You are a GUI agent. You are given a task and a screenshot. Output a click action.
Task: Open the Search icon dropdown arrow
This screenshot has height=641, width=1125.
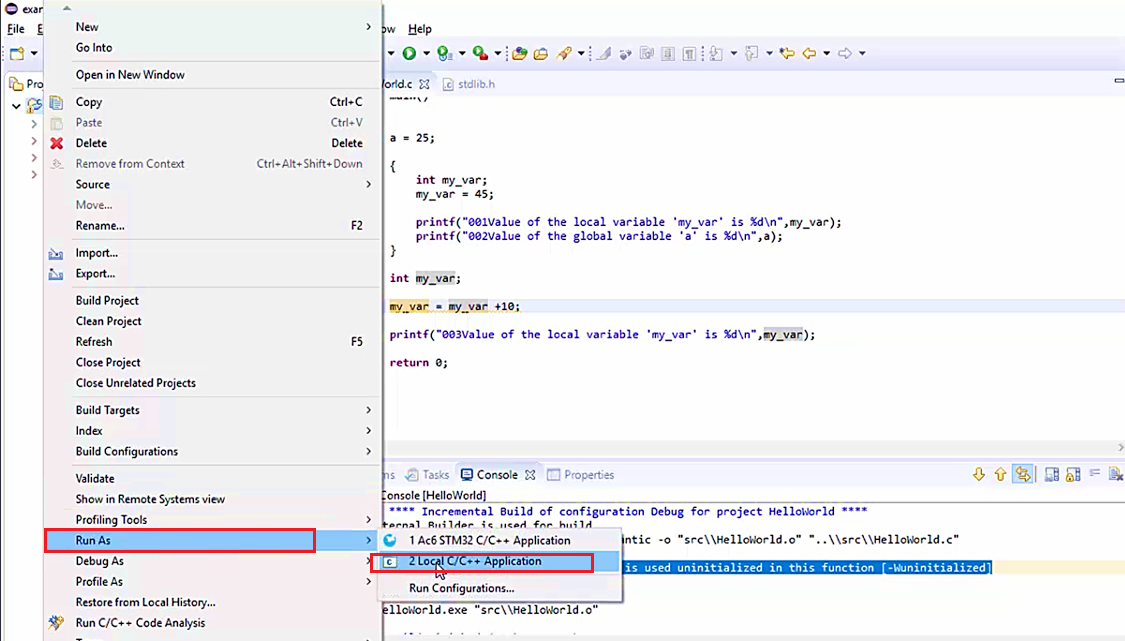coord(581,53)
